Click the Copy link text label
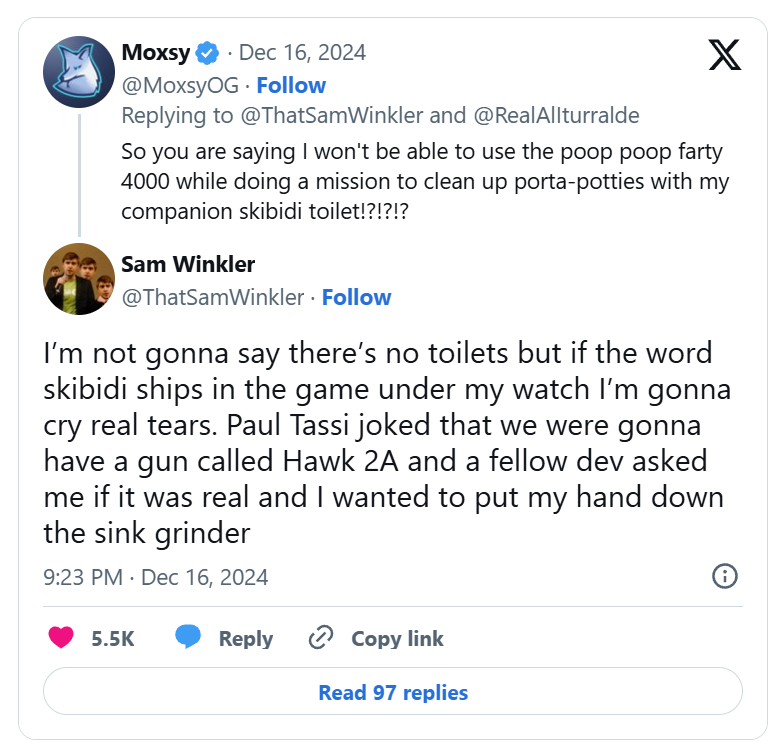Image resolution: width=776 pixels, height=755 pixels. 397,639
